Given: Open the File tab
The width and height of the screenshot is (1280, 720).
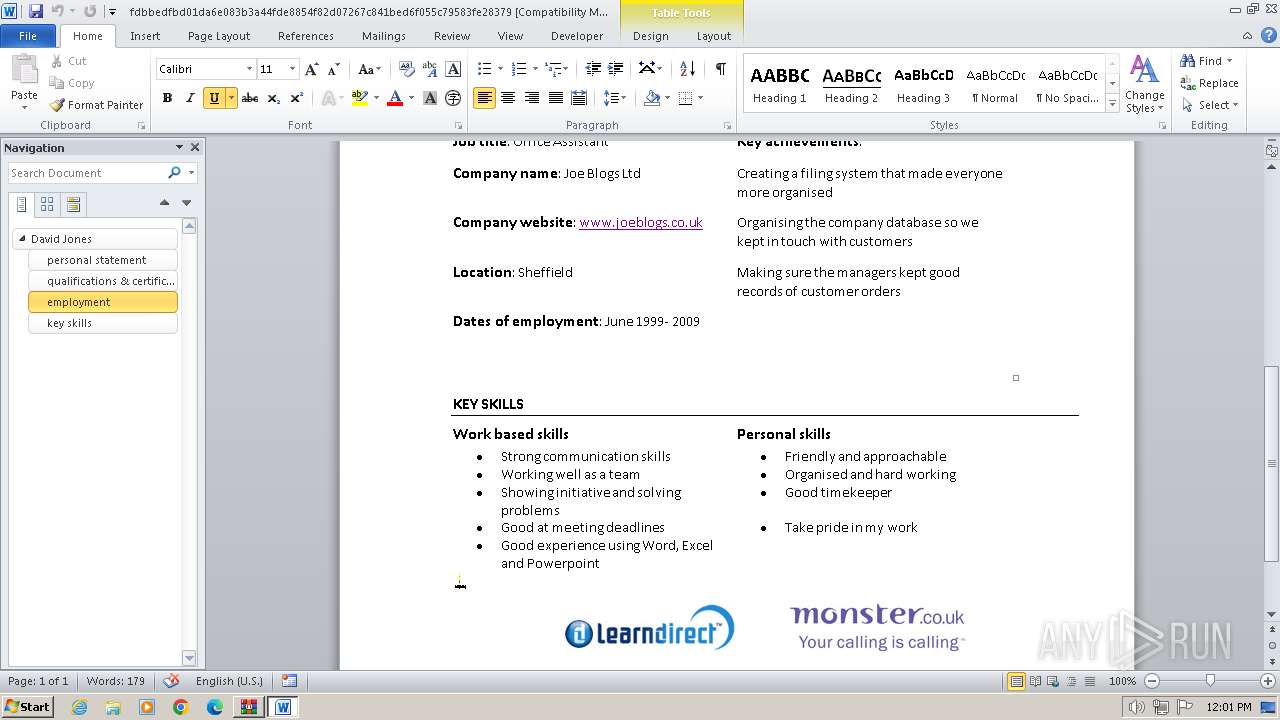Looking at the screenshot, I should pos(28,36).
